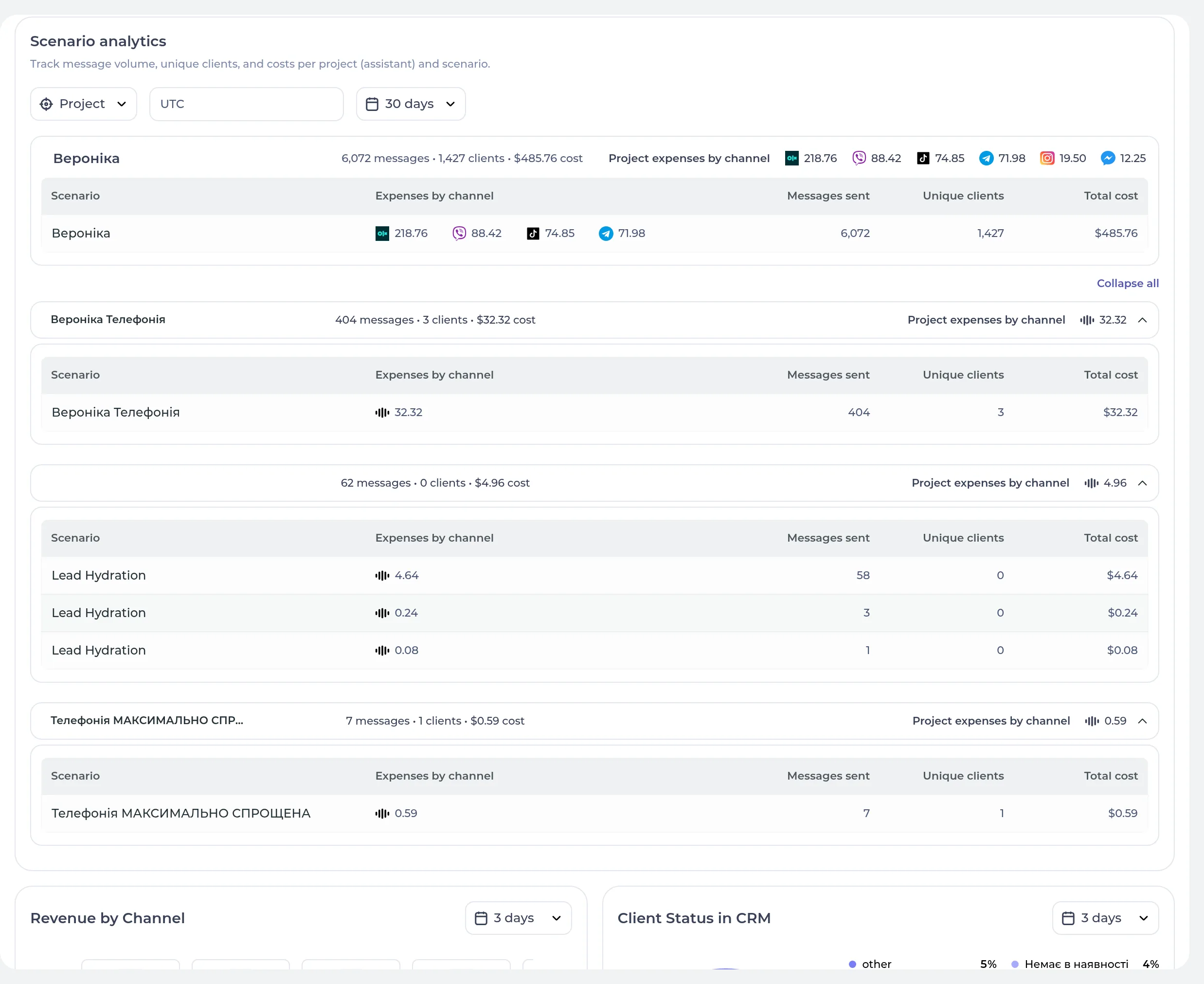Screen dimensions: 1204x984
Task: Click the UTC timezone input field
Action: click(x=247, y=104)
